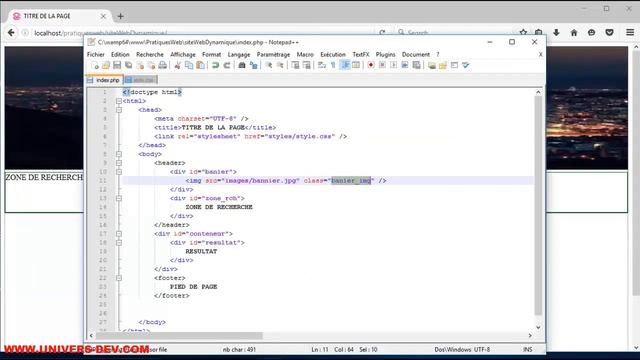Image resolution: width=640 pixels, height=360 pixels.
Task: Open the TextFX menu
Action: (x=360, y=54)
